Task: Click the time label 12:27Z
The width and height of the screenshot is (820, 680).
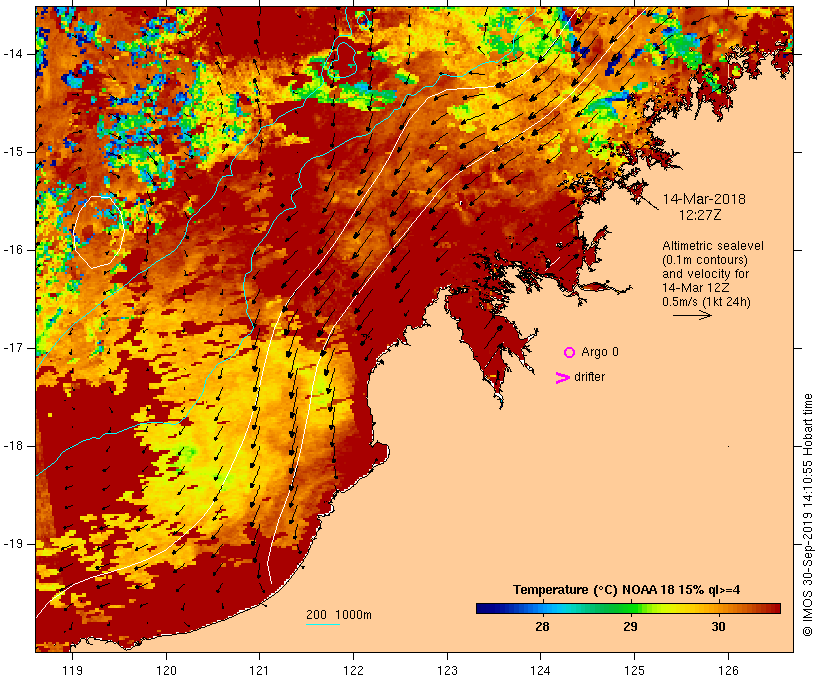Action: click(x=700, y=215)
